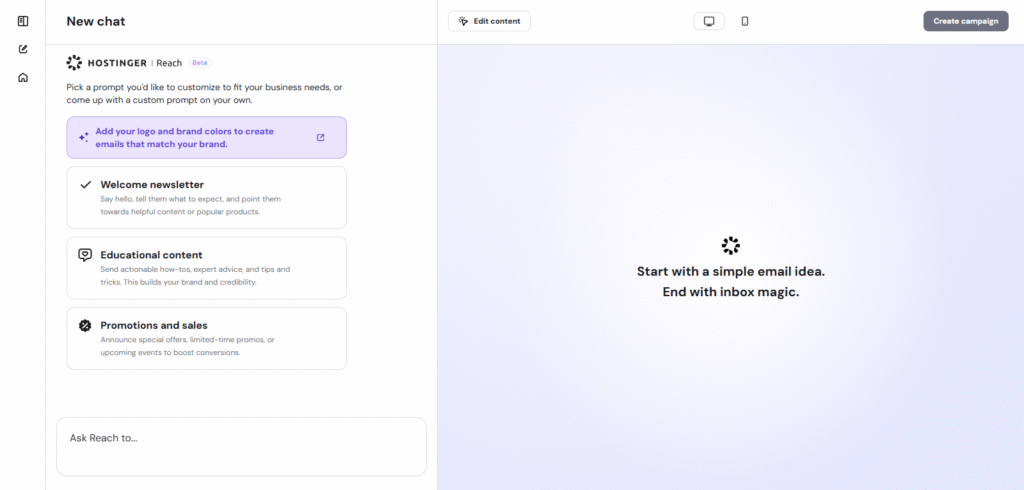
Task: Click the checkmark icon beside Welcome newsletter
Action: point(85,185)
